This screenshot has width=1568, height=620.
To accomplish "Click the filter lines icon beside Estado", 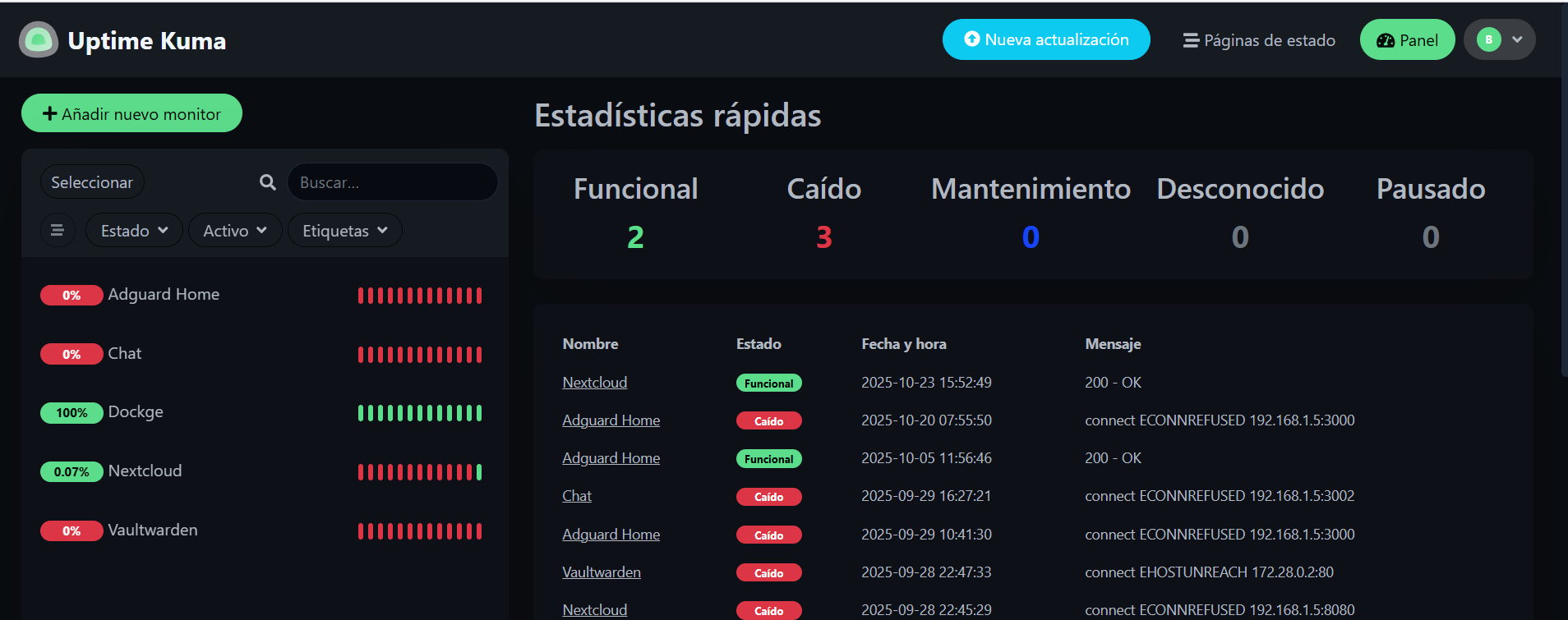I will (58, 230).
